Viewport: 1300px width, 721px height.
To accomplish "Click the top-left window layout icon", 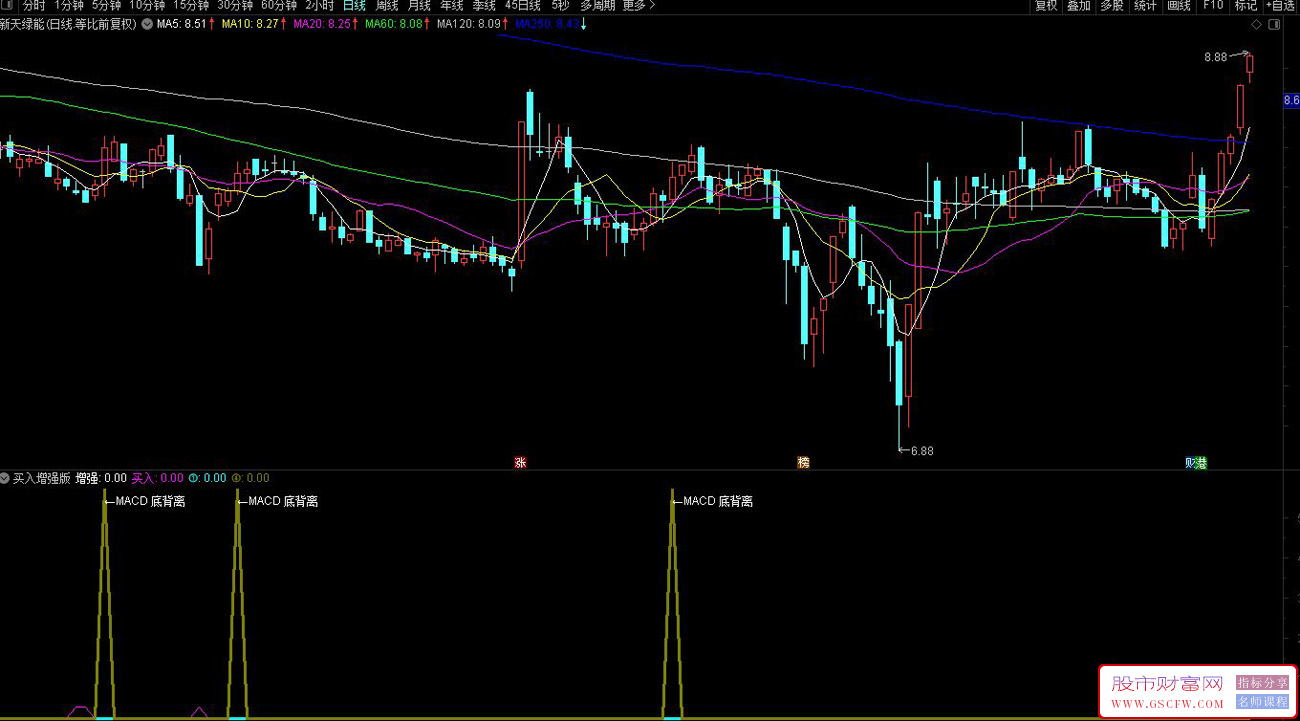I will click(x=8, y=6).
